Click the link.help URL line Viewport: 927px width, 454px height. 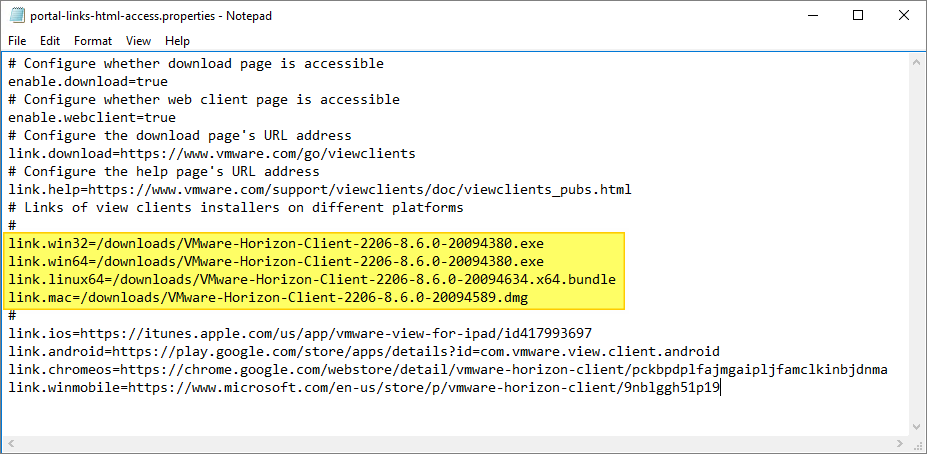320,190
